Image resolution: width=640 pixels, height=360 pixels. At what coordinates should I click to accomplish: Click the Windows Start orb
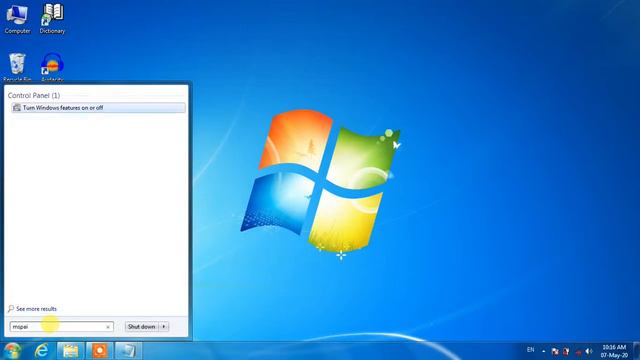(x=12, y=351)
